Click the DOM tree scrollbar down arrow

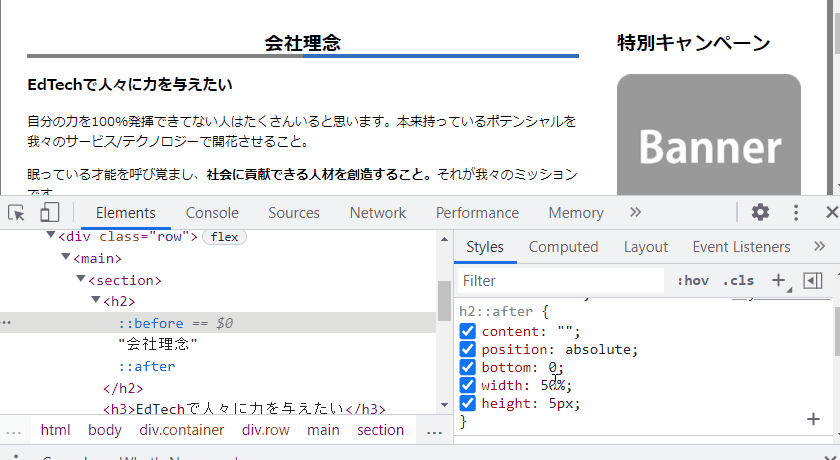tap(444, 405)
